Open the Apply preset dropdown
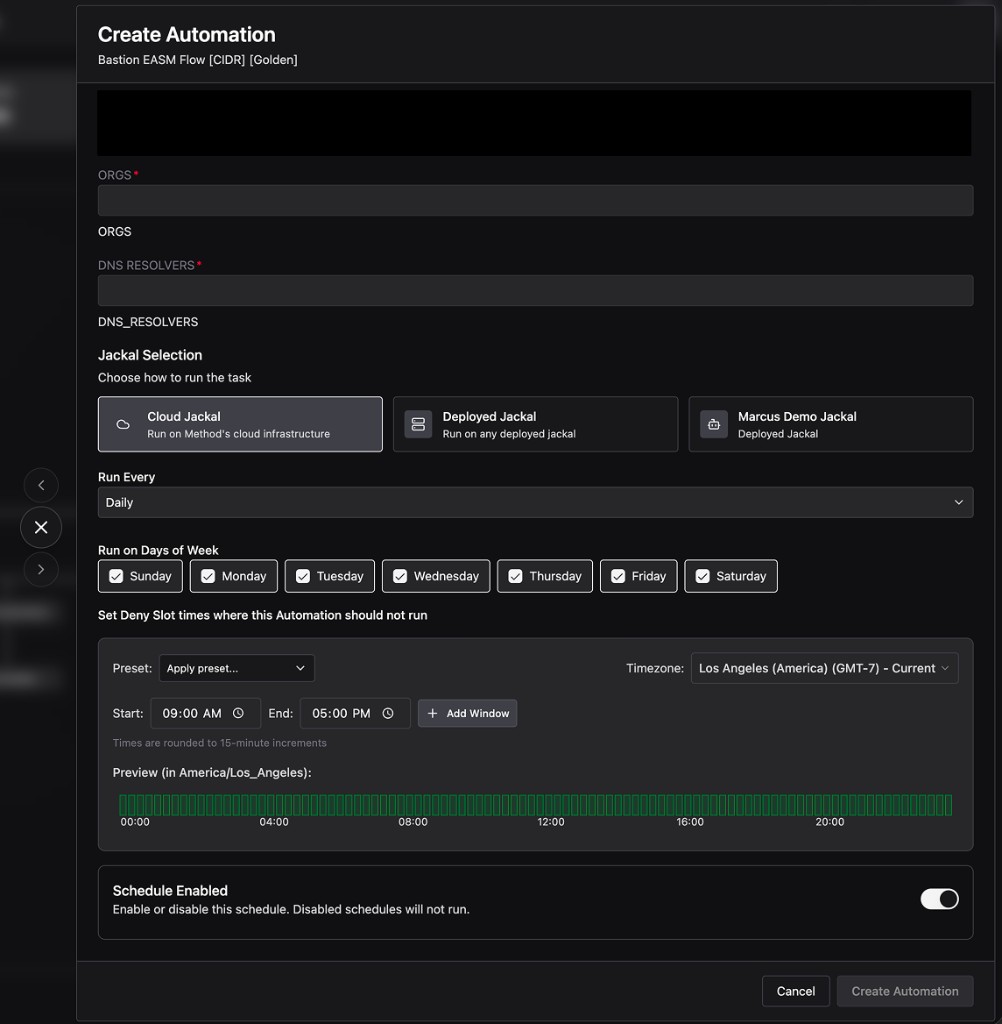Viewport: 1002px width, 1024px height. [236, 668]
